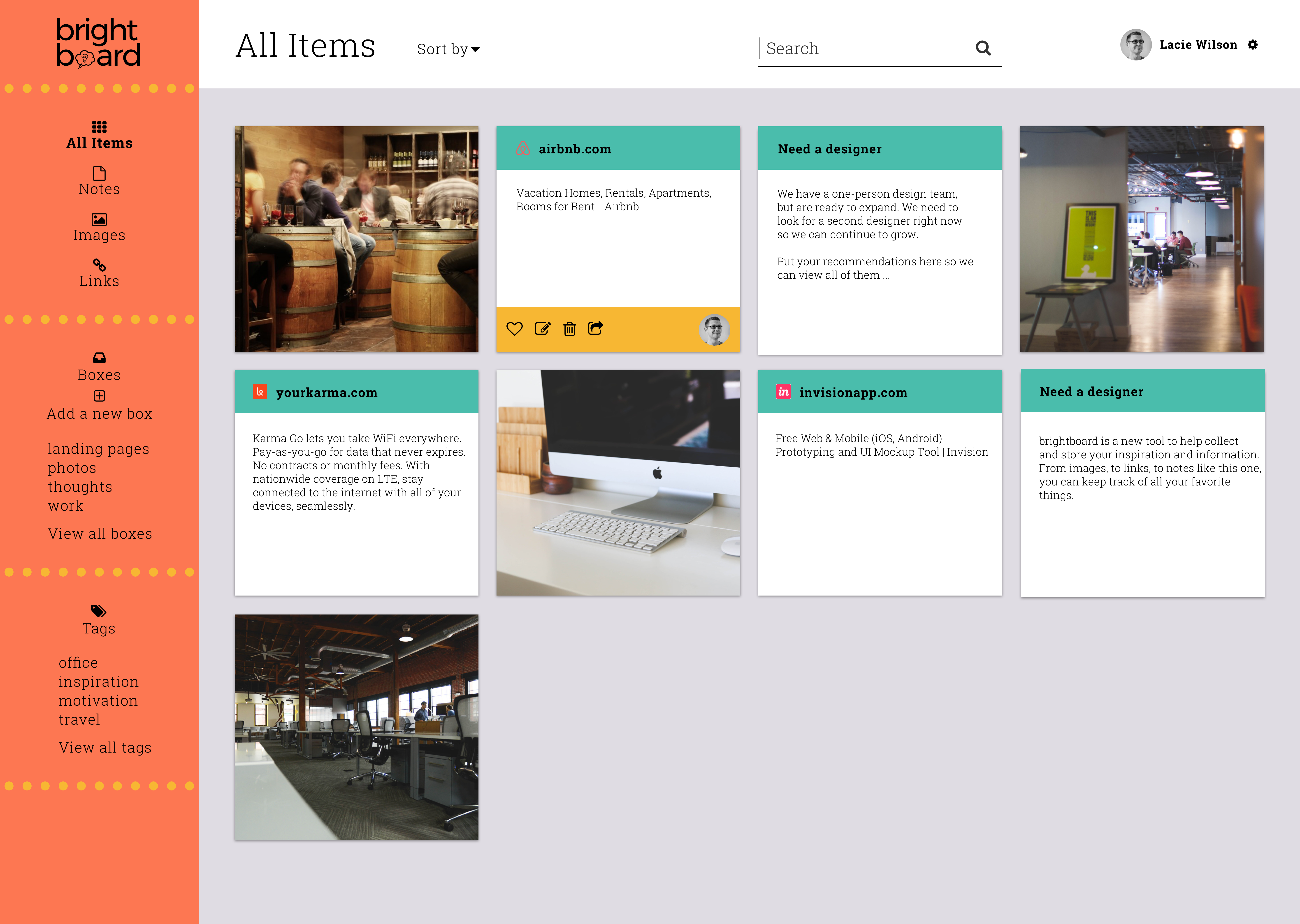This screenshot has width=1300, height=924.
Task: Click Add a new box
Action: tap(99, 414)
